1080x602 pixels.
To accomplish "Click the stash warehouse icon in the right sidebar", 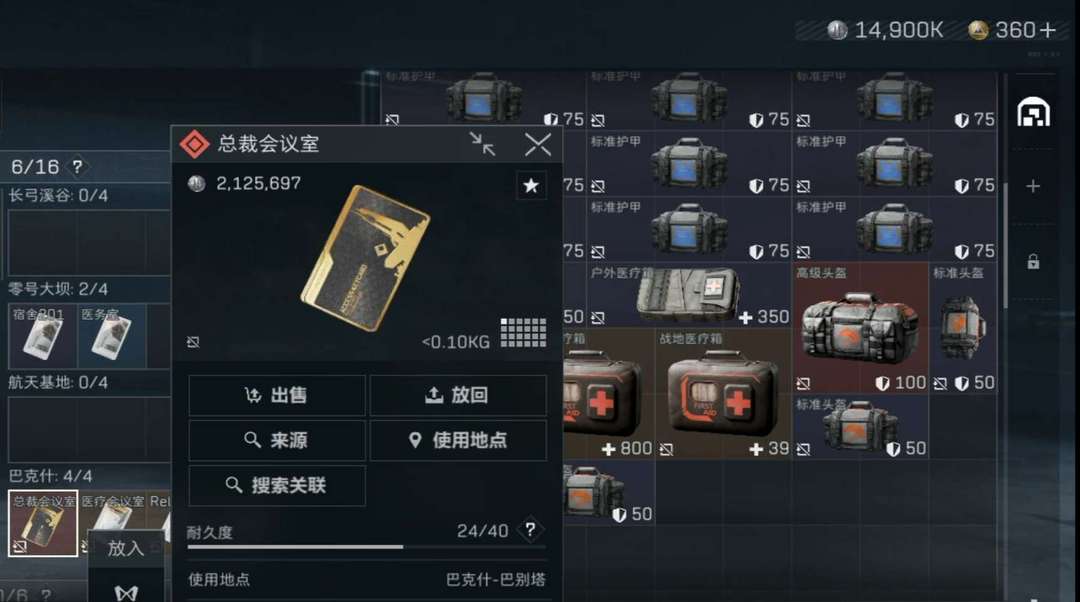I will click(1033, 113).
